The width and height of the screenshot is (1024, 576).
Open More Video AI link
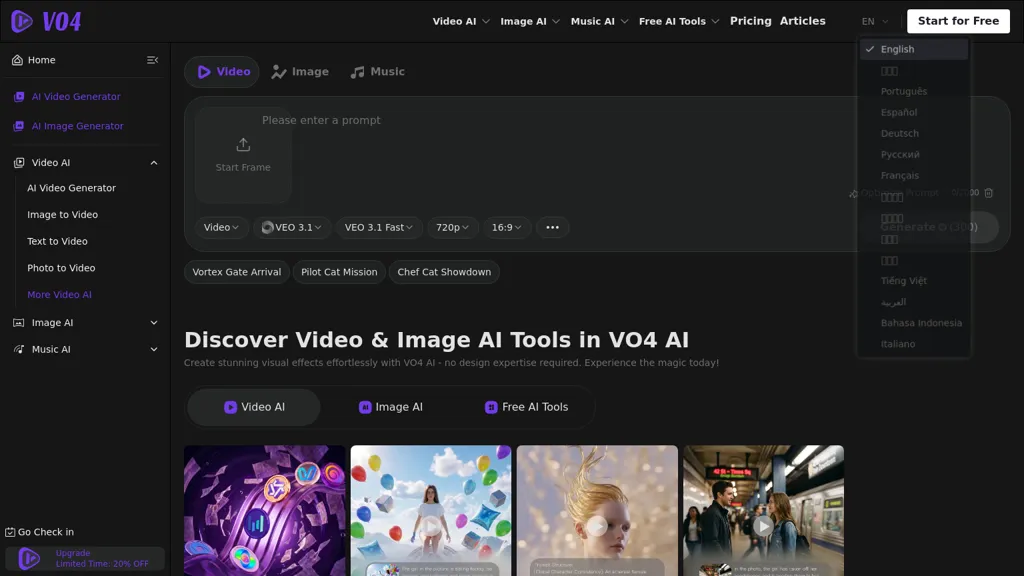tap(59, 295)
